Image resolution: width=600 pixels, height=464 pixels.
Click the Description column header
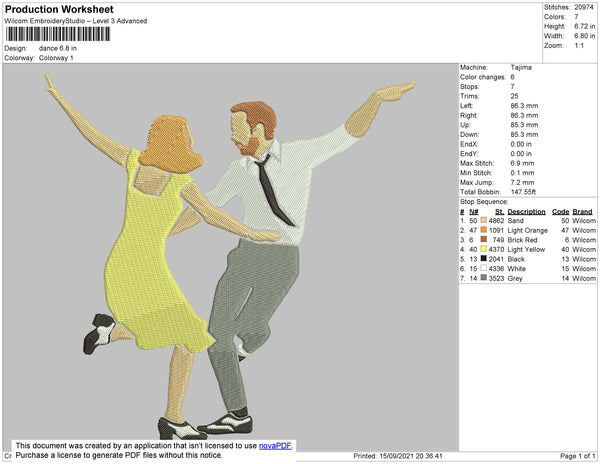(526, 212)
